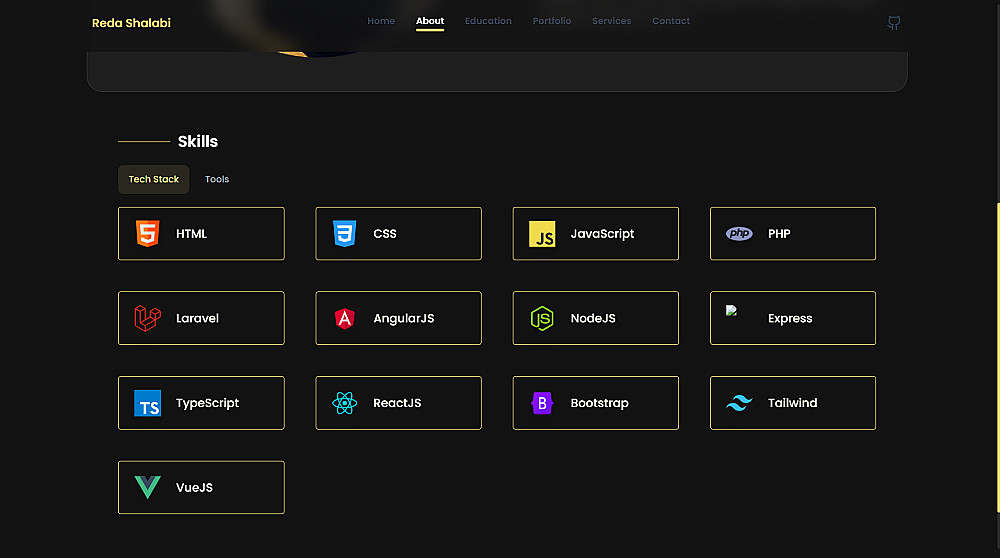Open the Education nav item
This screenshot has width=1000, height=558.
[x=488, y=21]
